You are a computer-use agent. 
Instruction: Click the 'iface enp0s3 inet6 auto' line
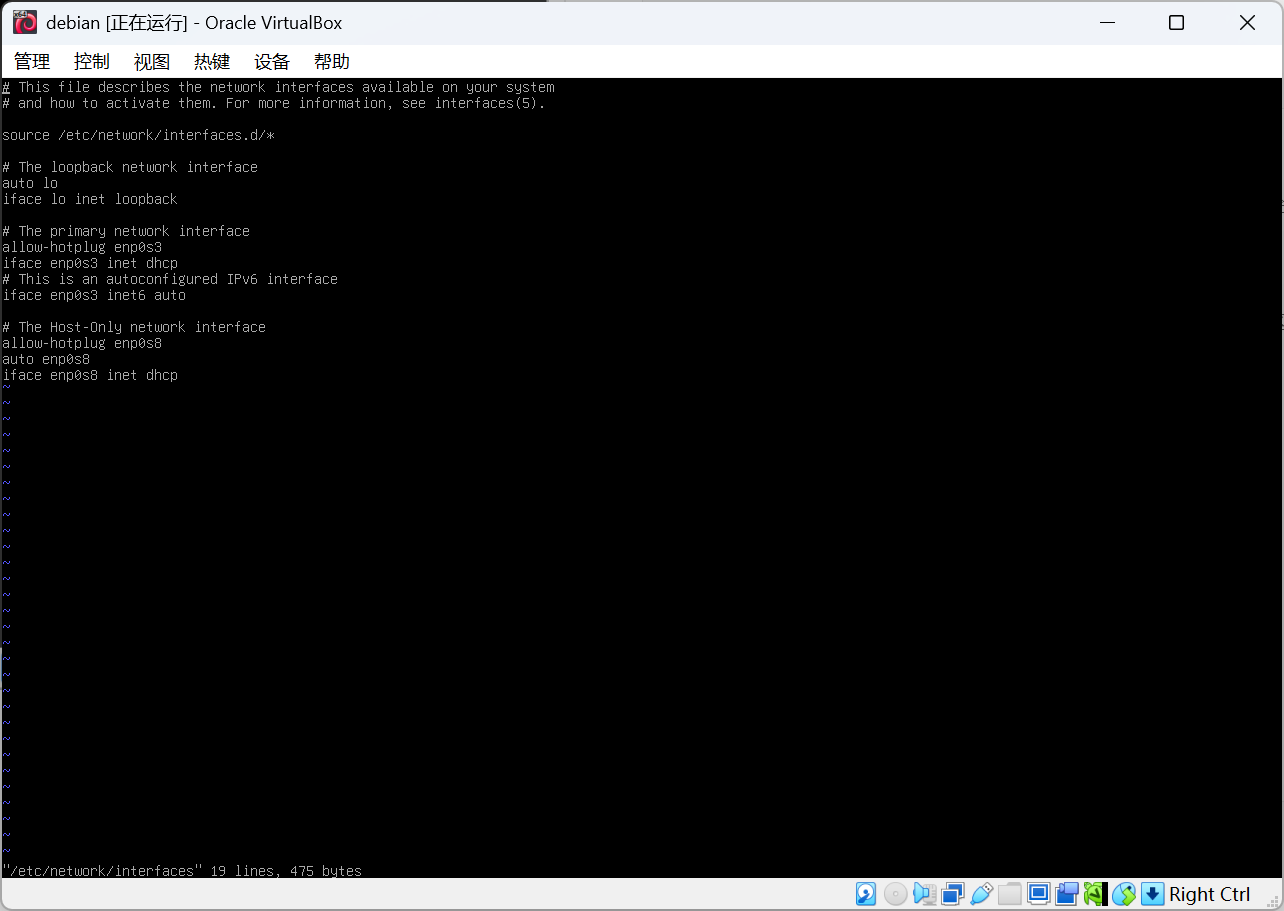click(x=94, y=295)
